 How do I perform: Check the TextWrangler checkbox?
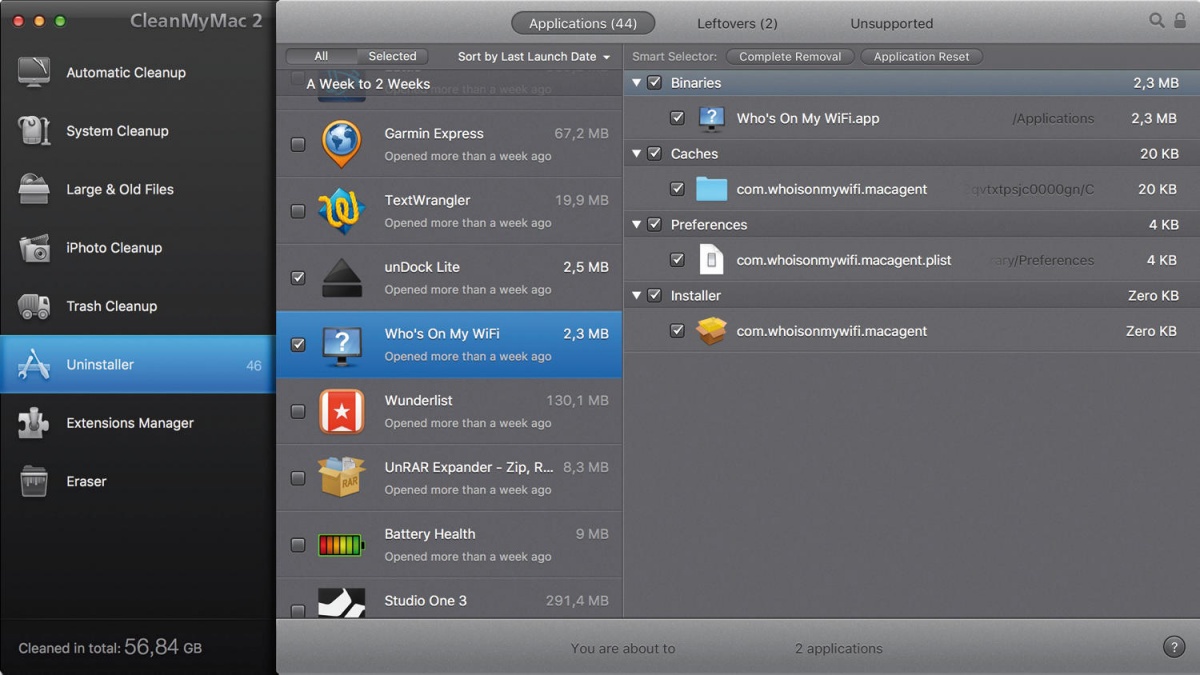click(298, 211)
